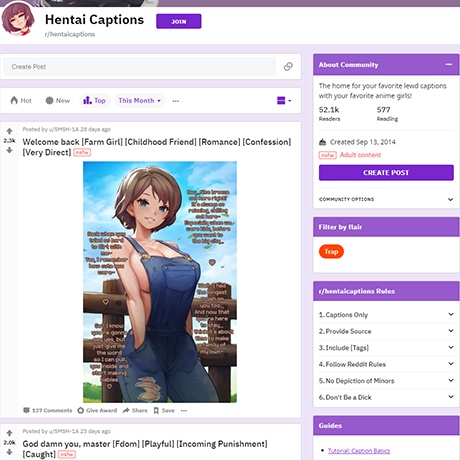Click the link icon in Create Post bar

click(288, 66)
